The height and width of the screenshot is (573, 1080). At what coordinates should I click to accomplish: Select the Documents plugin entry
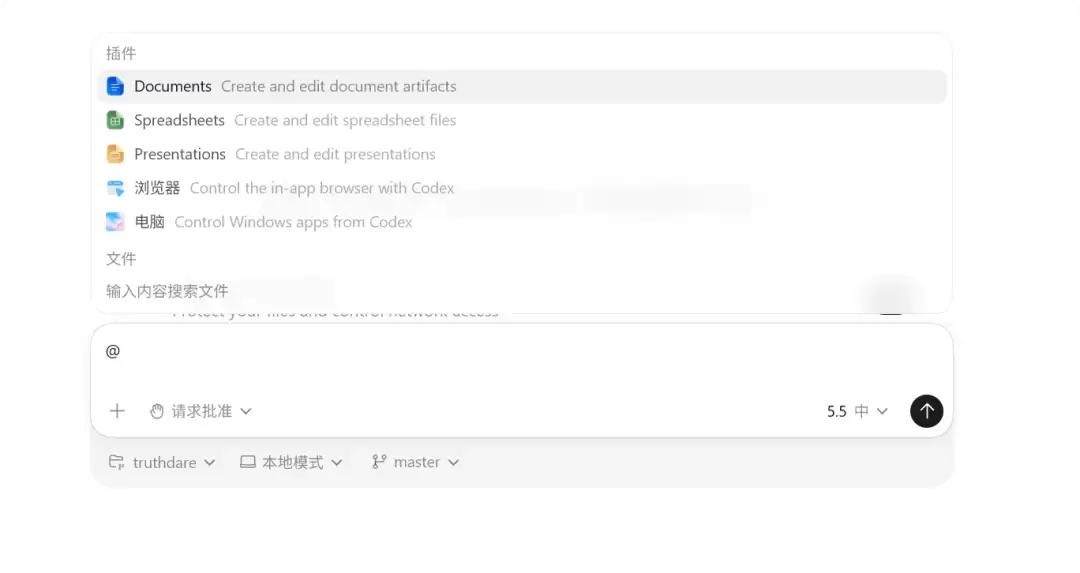(x=522, y=87)
